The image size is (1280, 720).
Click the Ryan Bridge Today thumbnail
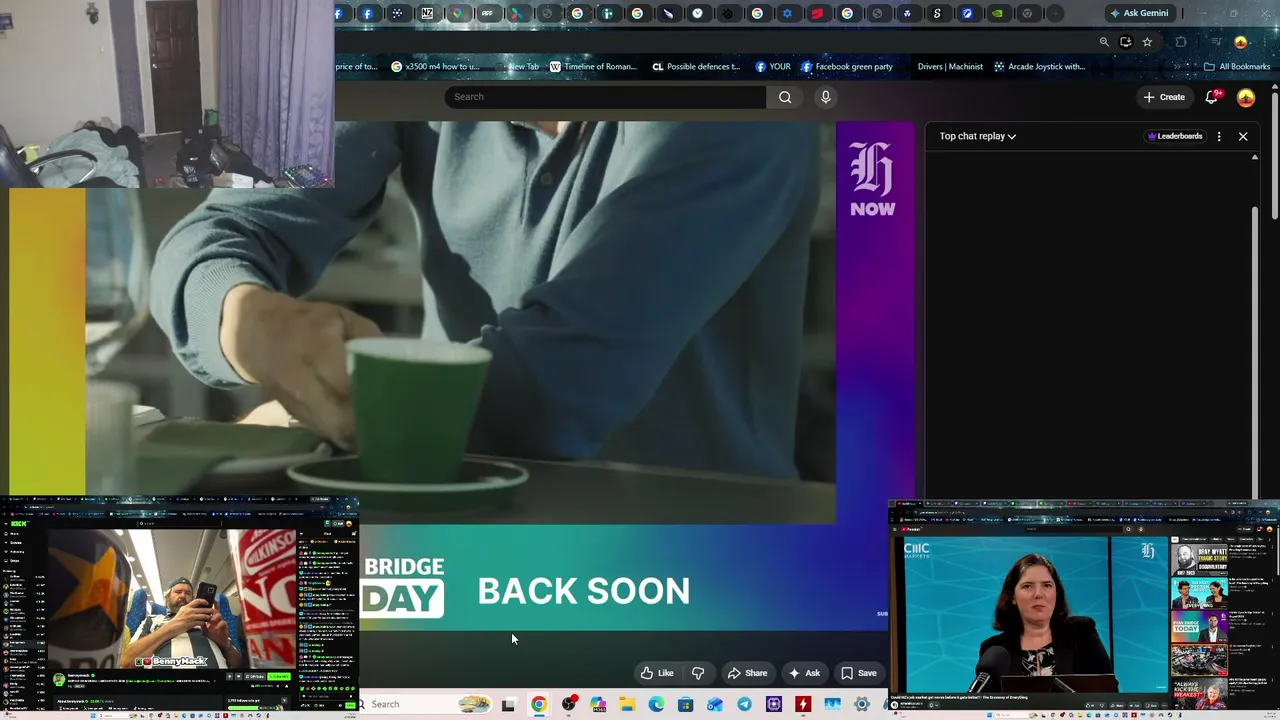[x=1199, y=627]
